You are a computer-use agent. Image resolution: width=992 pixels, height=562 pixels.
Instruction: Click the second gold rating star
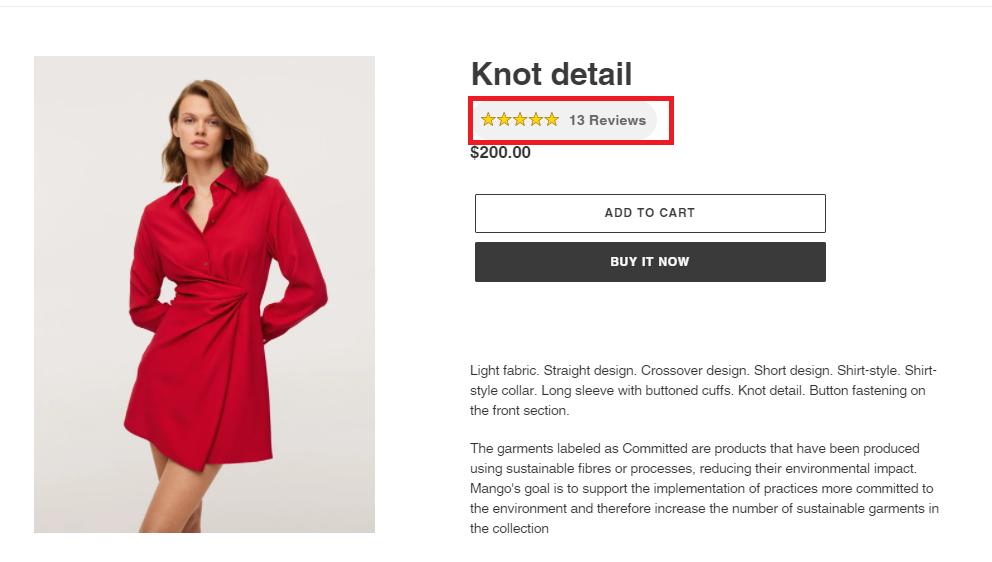coord(504,120)
